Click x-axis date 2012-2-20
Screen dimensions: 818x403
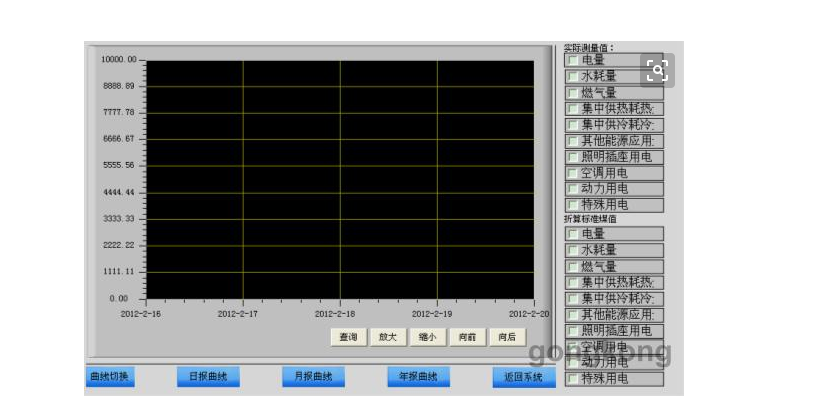[x=529, y=314]
